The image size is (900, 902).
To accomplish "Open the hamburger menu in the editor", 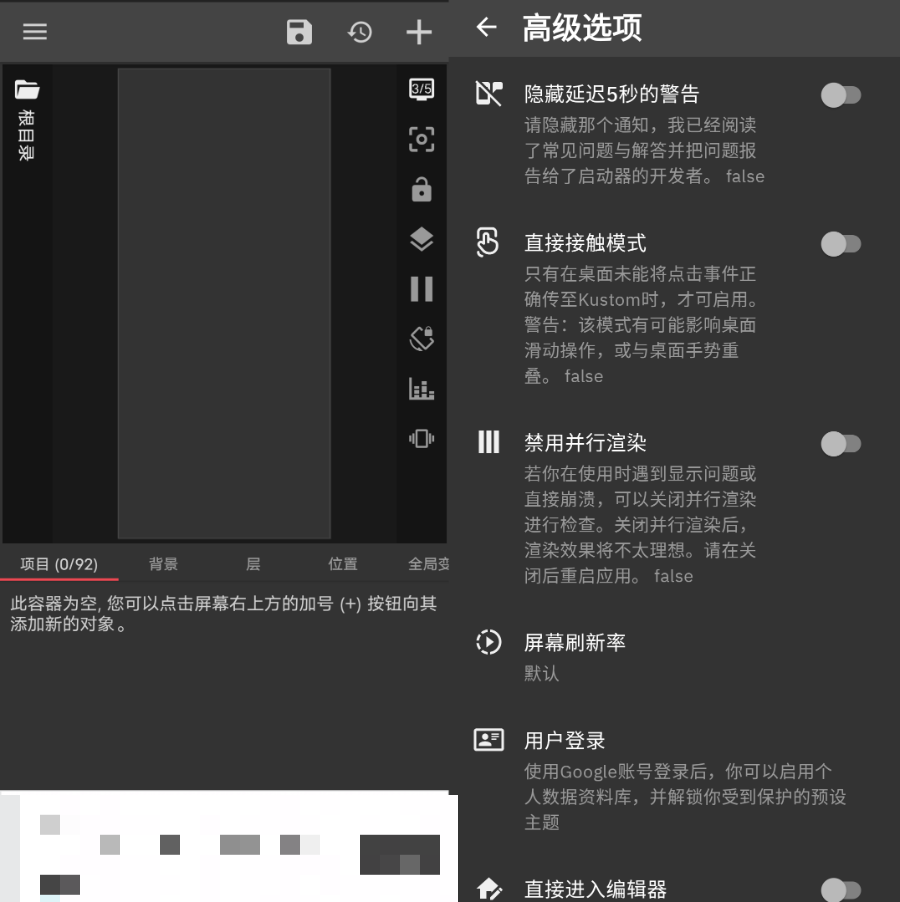I will point(35,32).
